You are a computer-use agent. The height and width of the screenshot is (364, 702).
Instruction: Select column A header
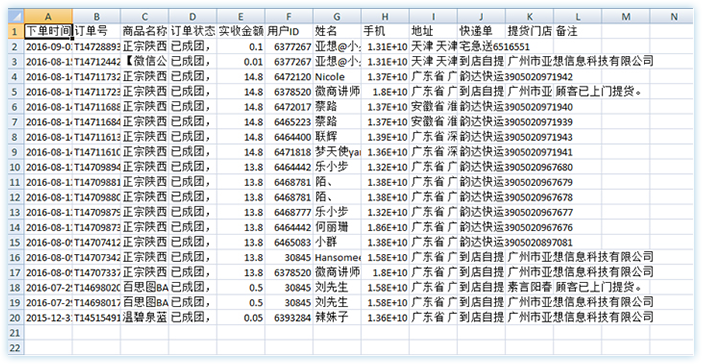pos(48,17)
